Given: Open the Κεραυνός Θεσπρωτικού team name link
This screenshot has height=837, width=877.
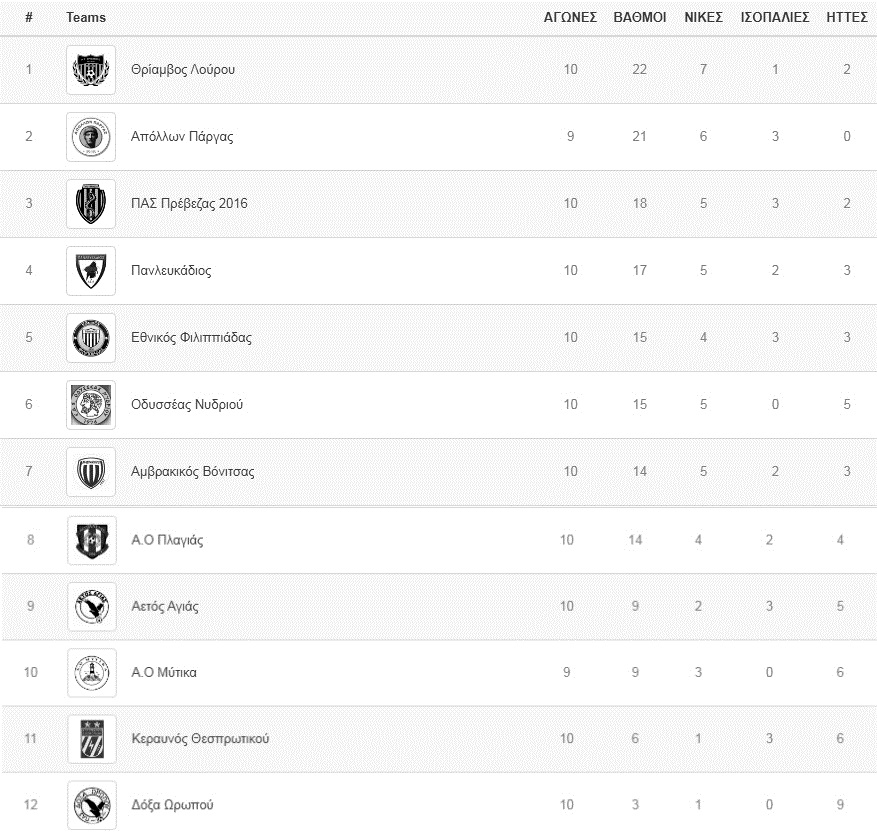Looking at the screenshot, I should coord(200,739).
